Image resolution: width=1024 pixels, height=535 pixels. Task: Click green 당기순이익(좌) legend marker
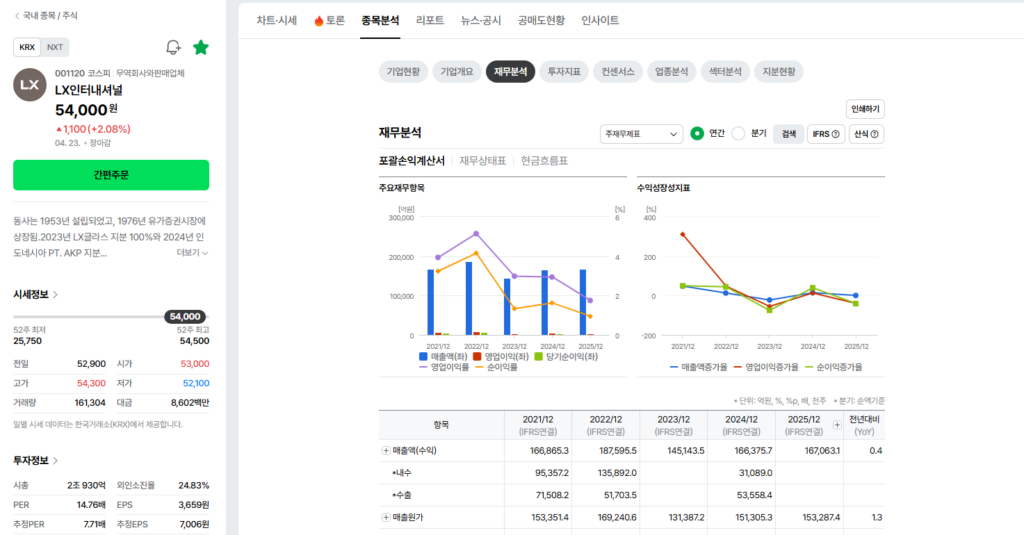539,357
